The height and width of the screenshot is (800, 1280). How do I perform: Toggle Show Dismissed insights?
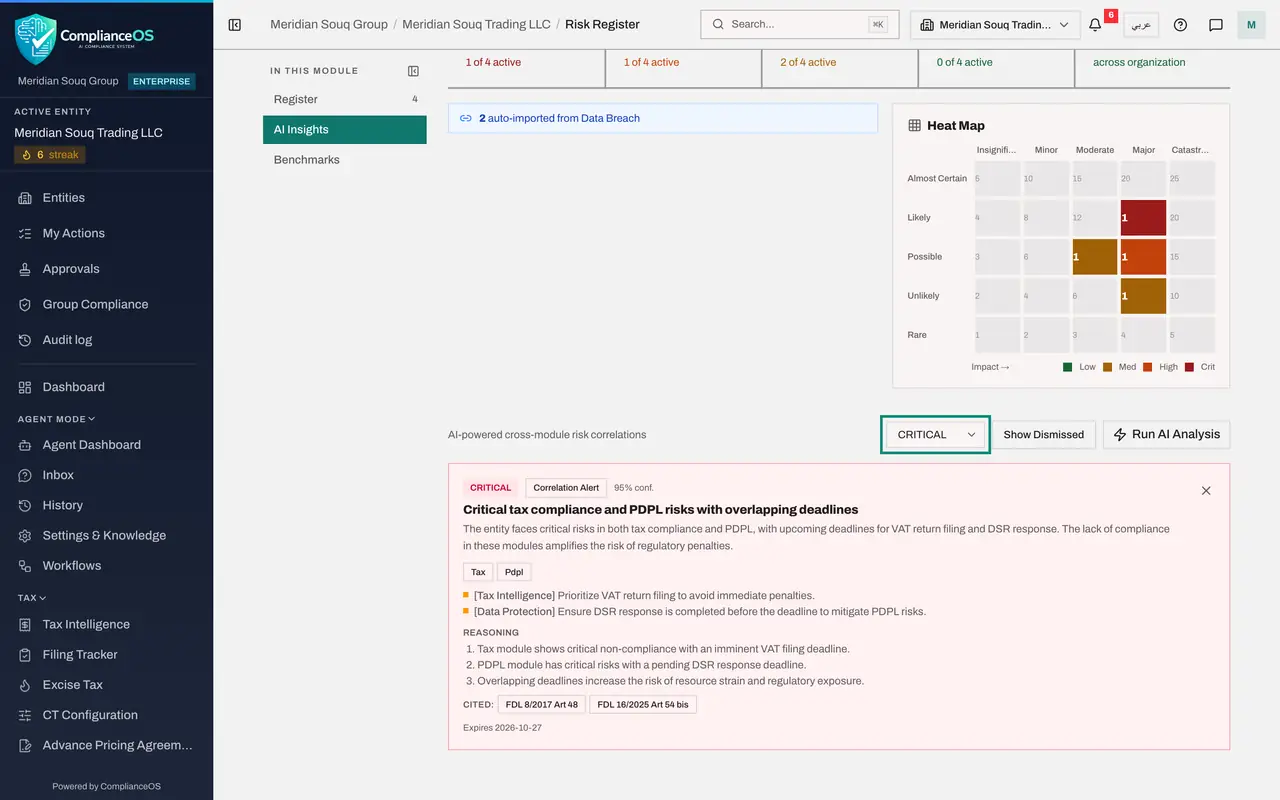coord(1043,435)
